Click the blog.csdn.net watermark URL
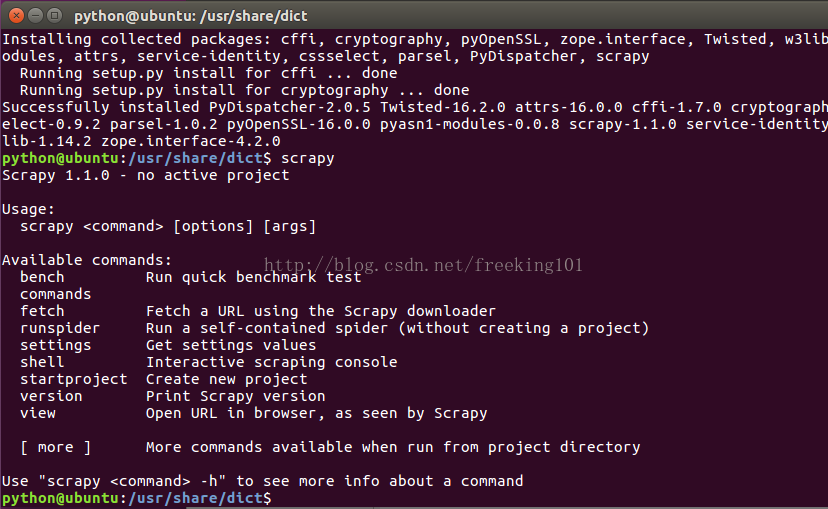Screen dimensions: 828x509 click(x=423, y=265)
